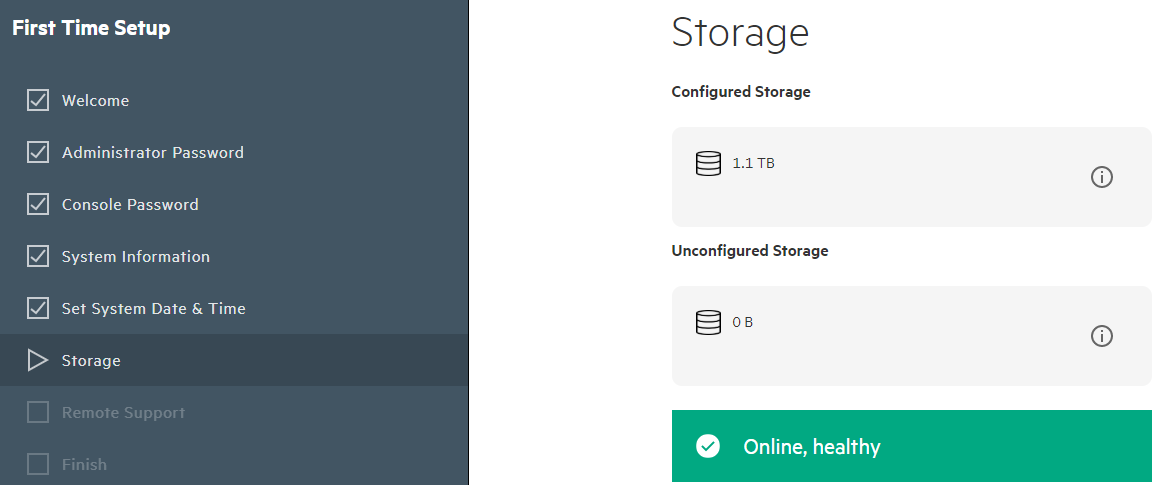Toggle the Console Password checkbox
The height and width of the screenshot is (485, 1155).
click(x=38, y=204)
